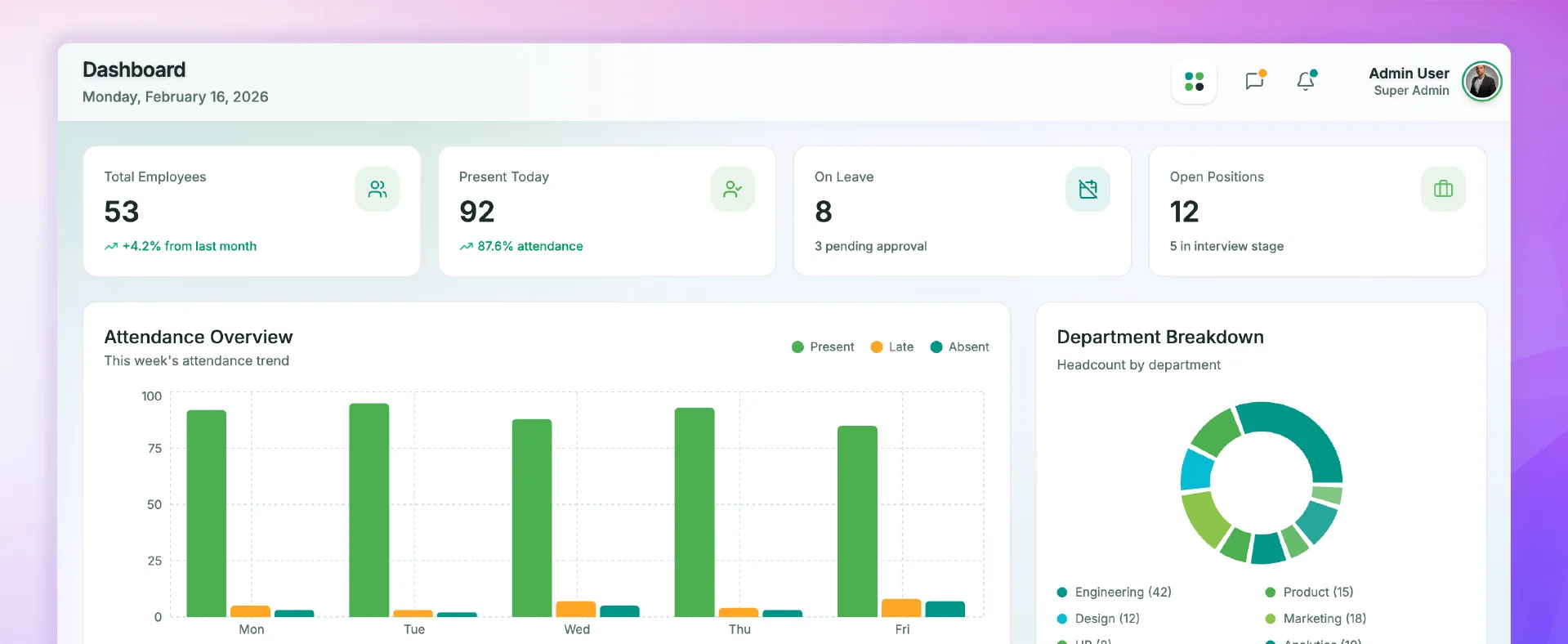Viewport: 1568px width, 644px height.
Task: Click Friday's green Present bar
Action: 857,521
